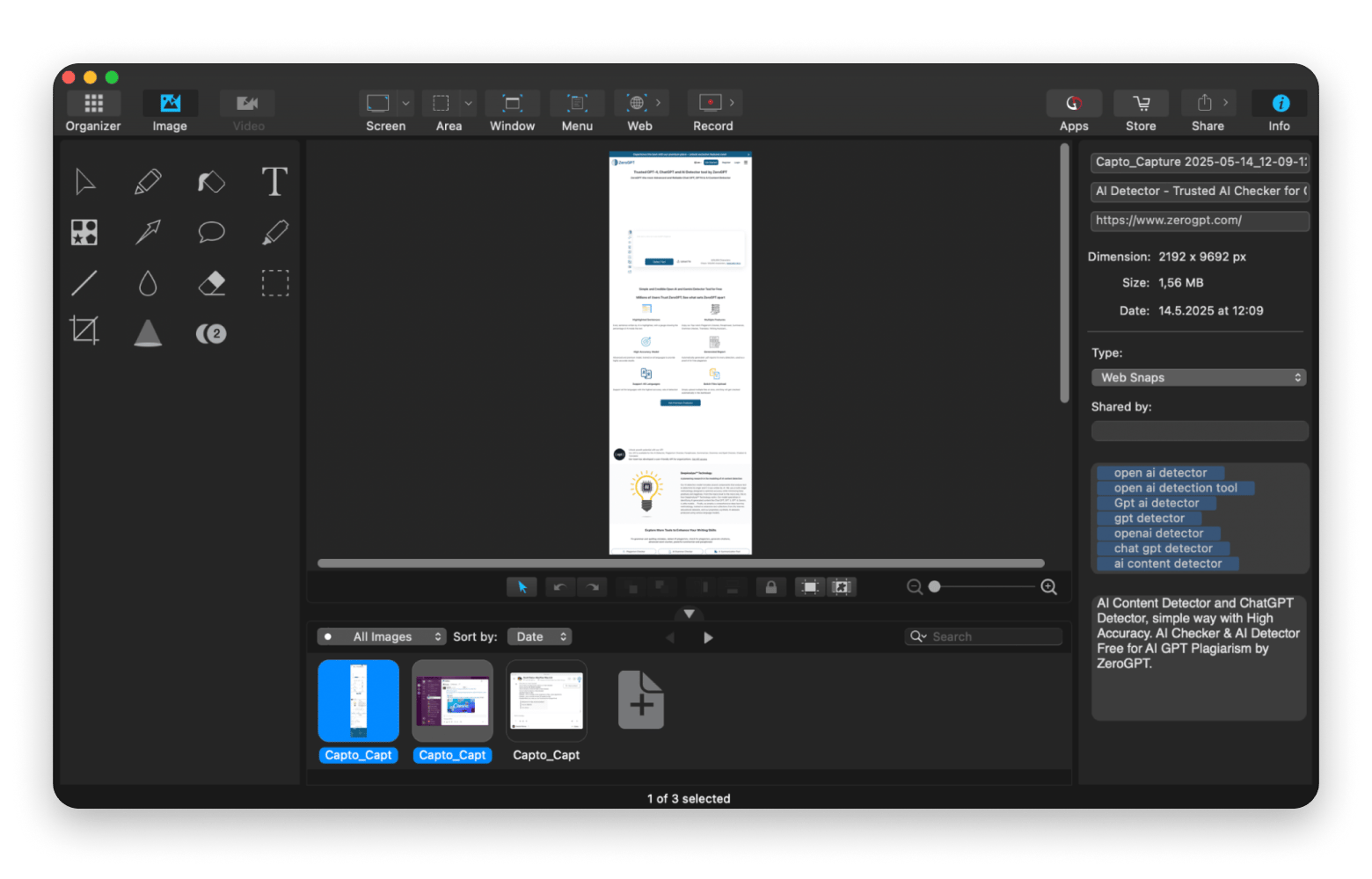Expand the Sort by Date dropdown
This screenshot has height=879, width=1372.
[539, 636]
